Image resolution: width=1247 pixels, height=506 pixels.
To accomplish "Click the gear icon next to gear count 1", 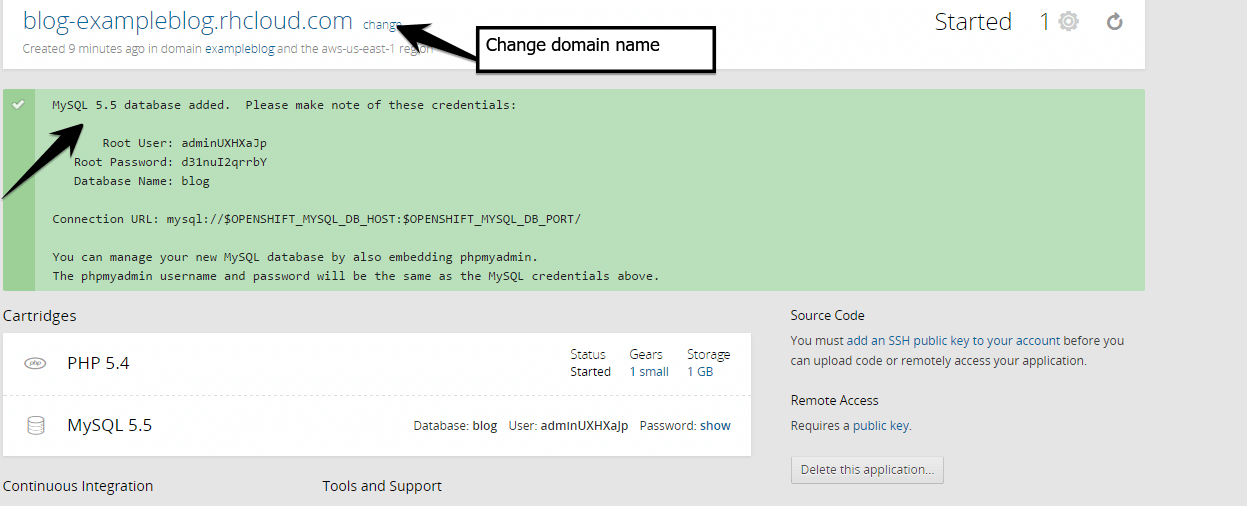I will [x=1068, y=22].
